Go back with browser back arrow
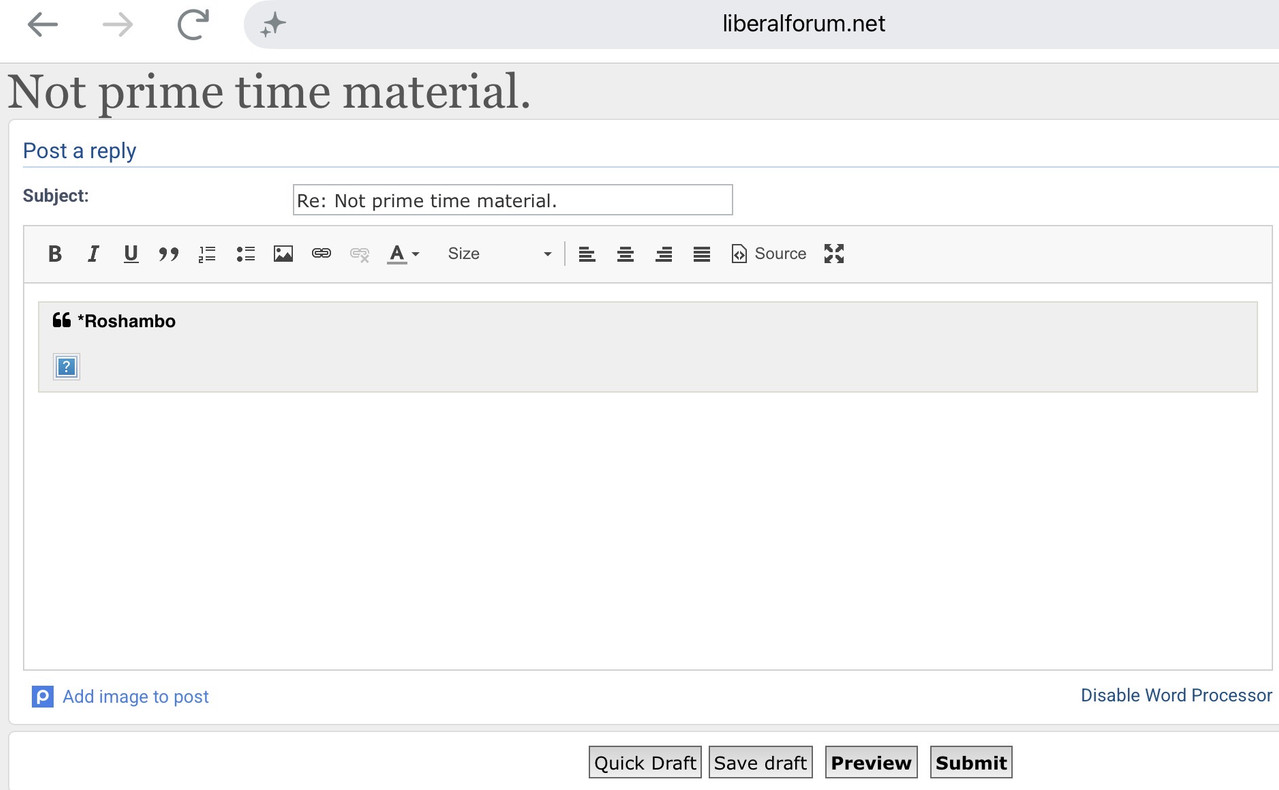 42,25
